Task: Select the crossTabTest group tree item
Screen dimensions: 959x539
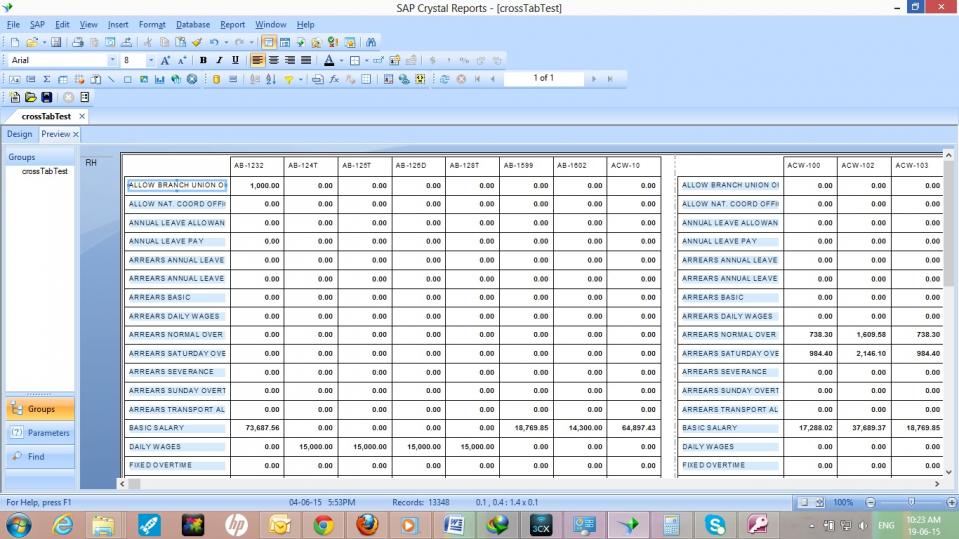Action: click(x=45, y=171)
